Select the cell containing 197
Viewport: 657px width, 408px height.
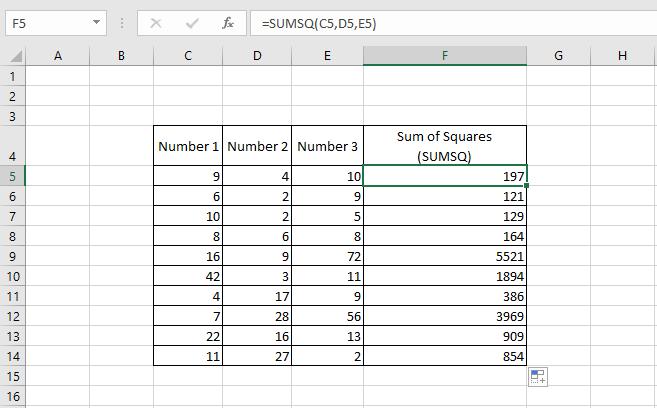pos(445,176)
